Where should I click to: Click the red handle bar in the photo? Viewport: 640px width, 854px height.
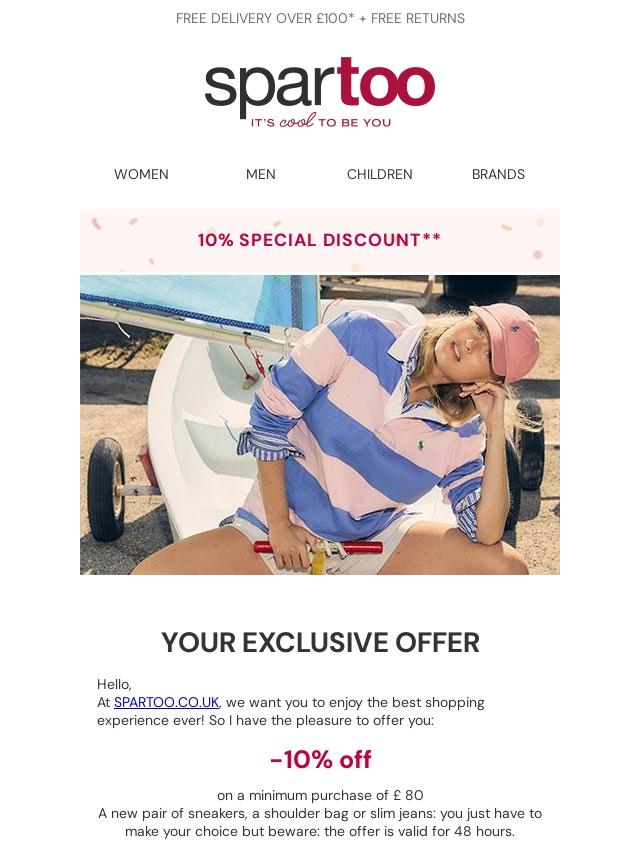tap(318, 547)
